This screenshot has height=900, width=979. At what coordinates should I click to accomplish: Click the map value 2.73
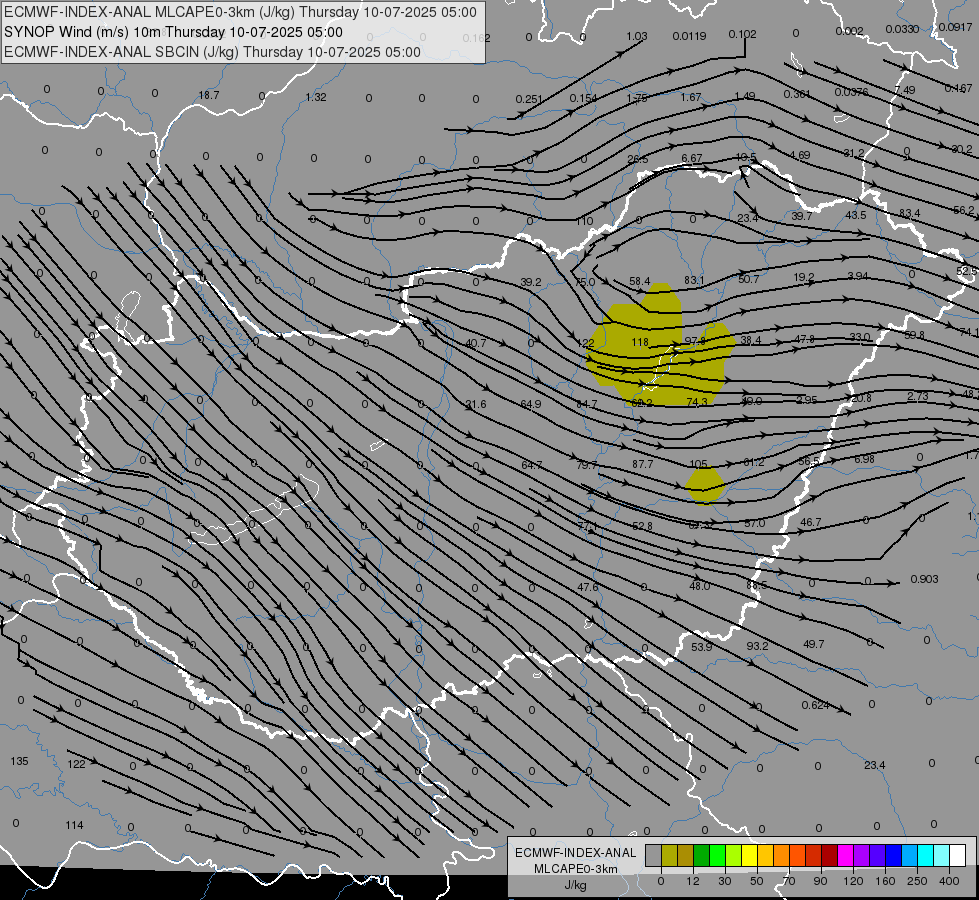click(x=918, y=396)
